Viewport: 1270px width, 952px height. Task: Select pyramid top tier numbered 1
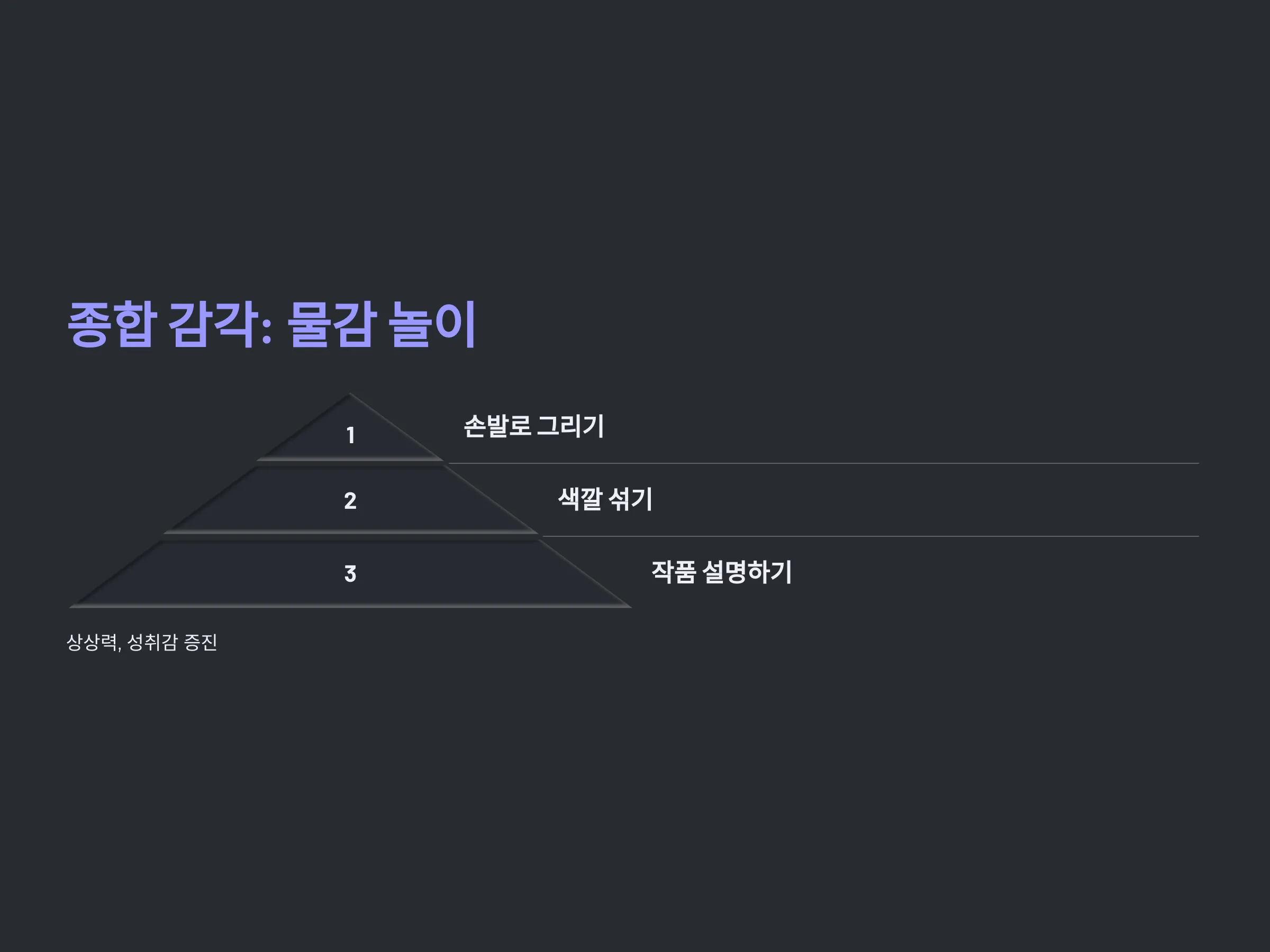click(350, 427)
